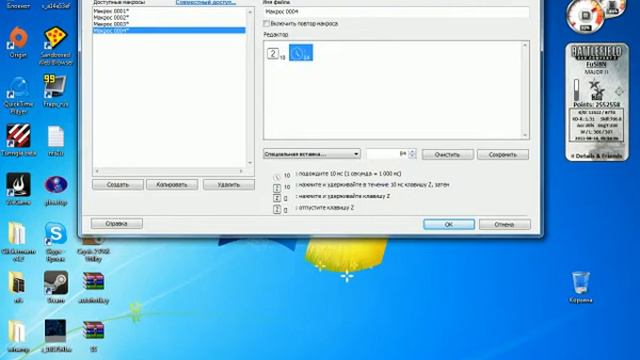
Task: Open QuickTime Player desktop icon
Action: [18, 95]
